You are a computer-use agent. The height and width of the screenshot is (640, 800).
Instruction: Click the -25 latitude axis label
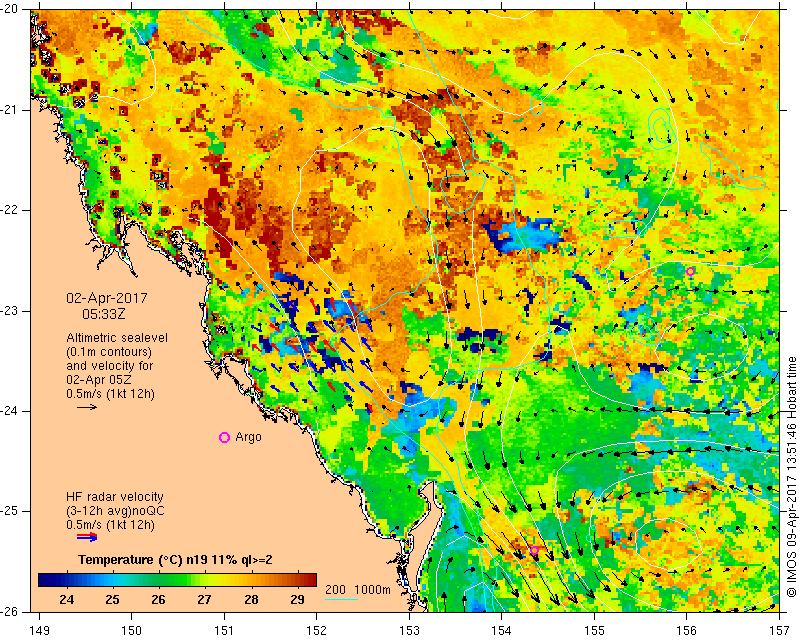coord(10,511)
